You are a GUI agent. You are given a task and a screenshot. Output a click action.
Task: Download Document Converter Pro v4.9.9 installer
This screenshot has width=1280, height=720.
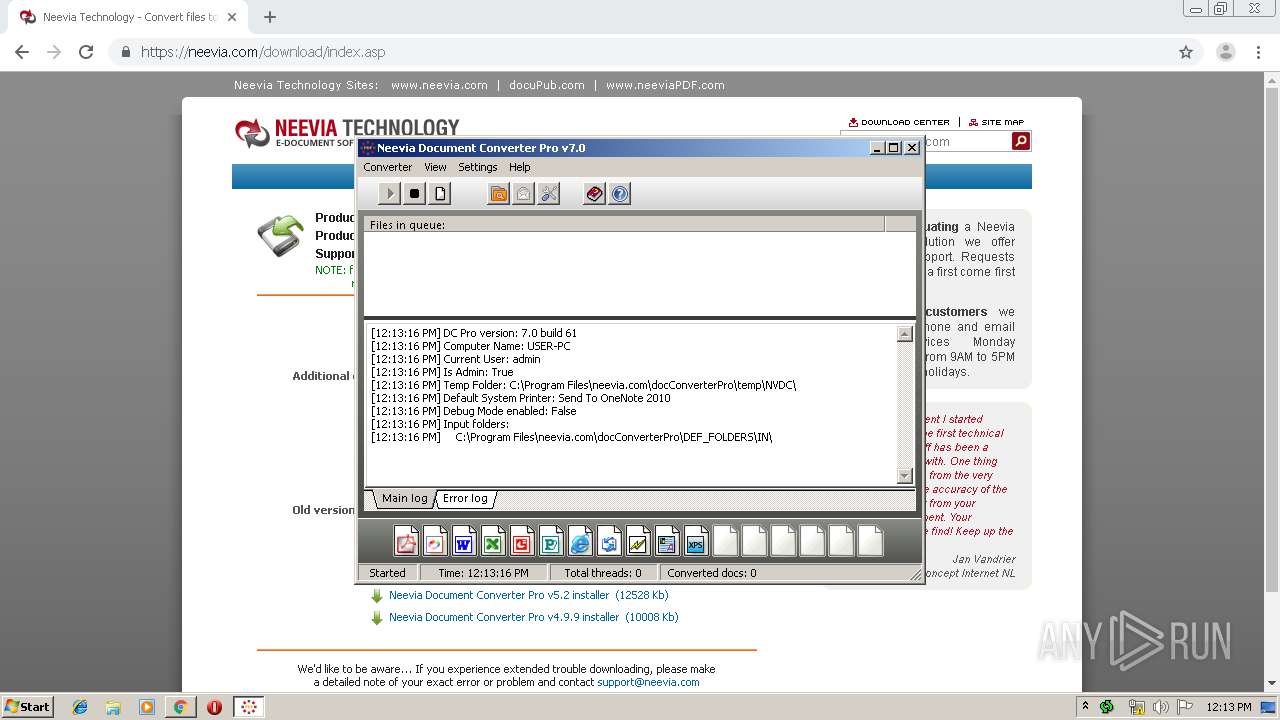533,617
